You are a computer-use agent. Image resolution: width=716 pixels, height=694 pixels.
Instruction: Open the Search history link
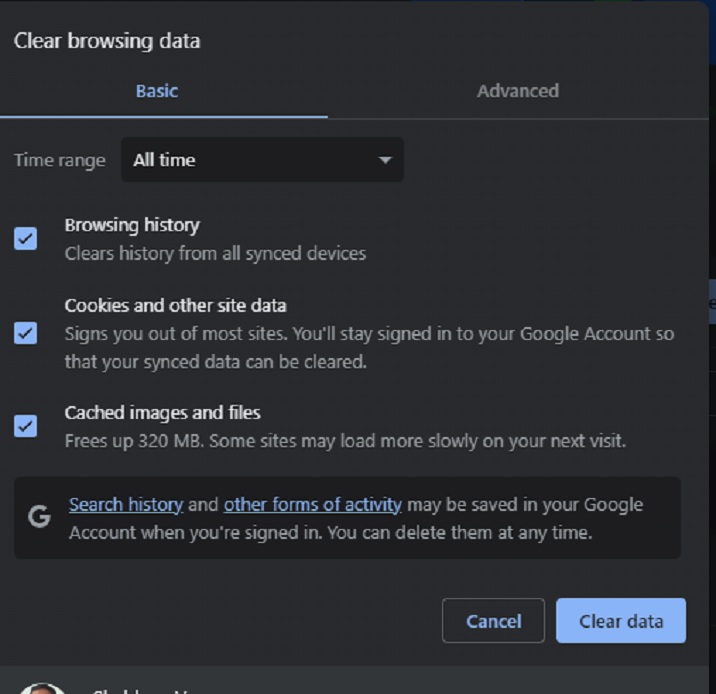point(125,505)
